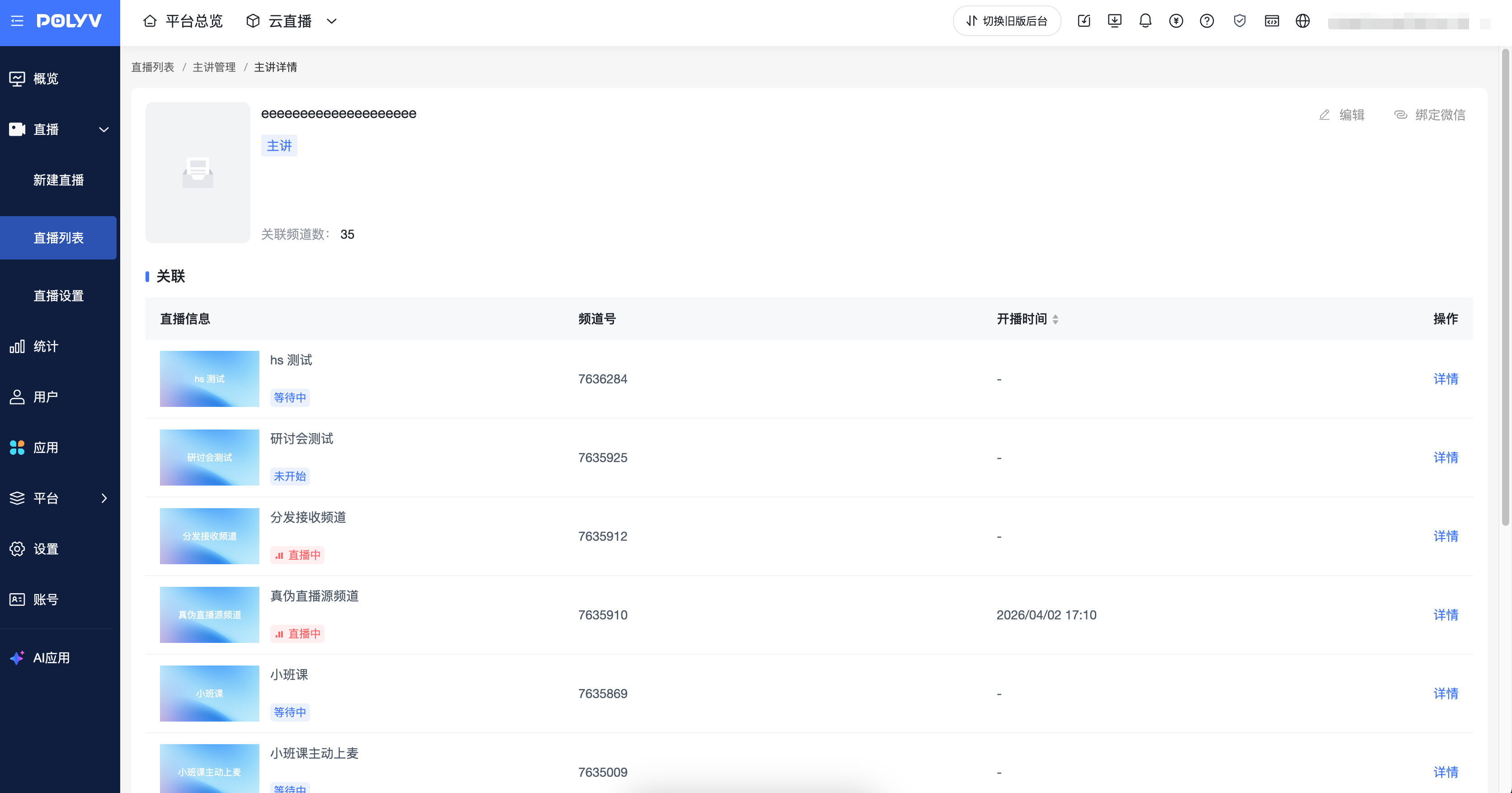This screenshot has height=793, width=1512.
Task: Go to 直播列表 in the breadcrumb
Action: coord(153,67)
